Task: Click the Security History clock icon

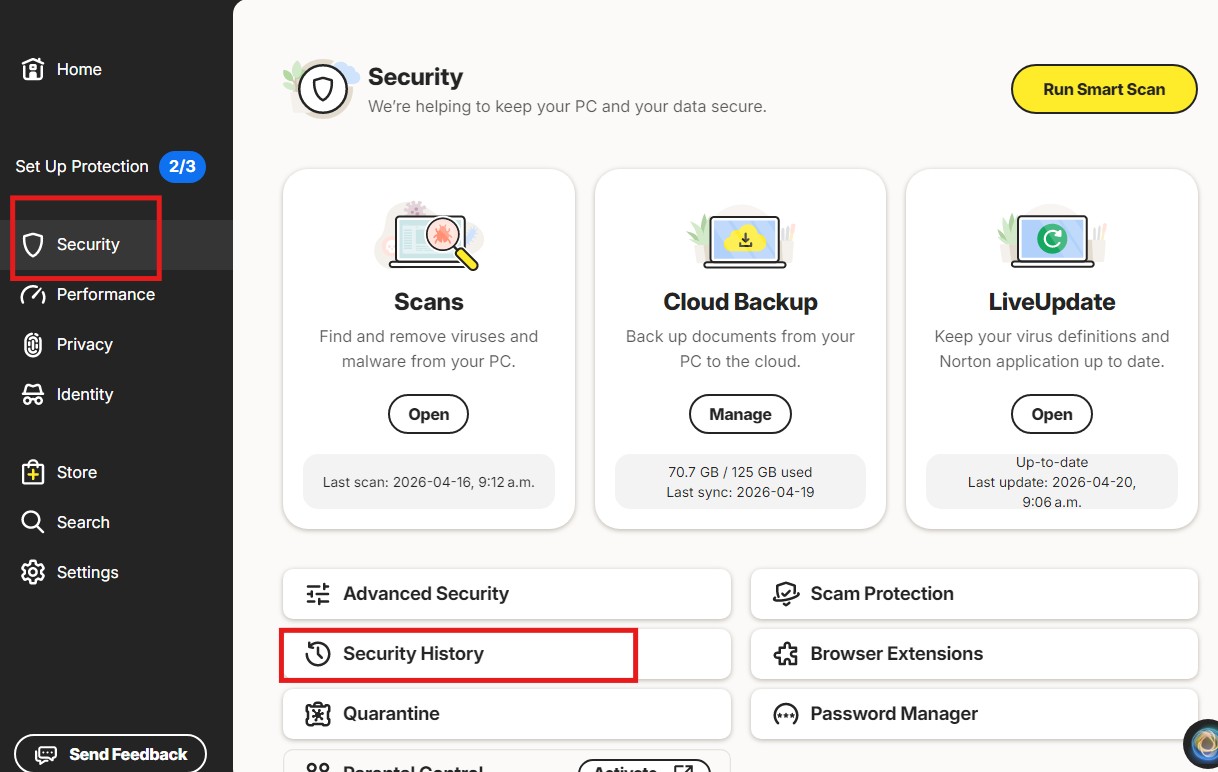Action: pos(318,654)
